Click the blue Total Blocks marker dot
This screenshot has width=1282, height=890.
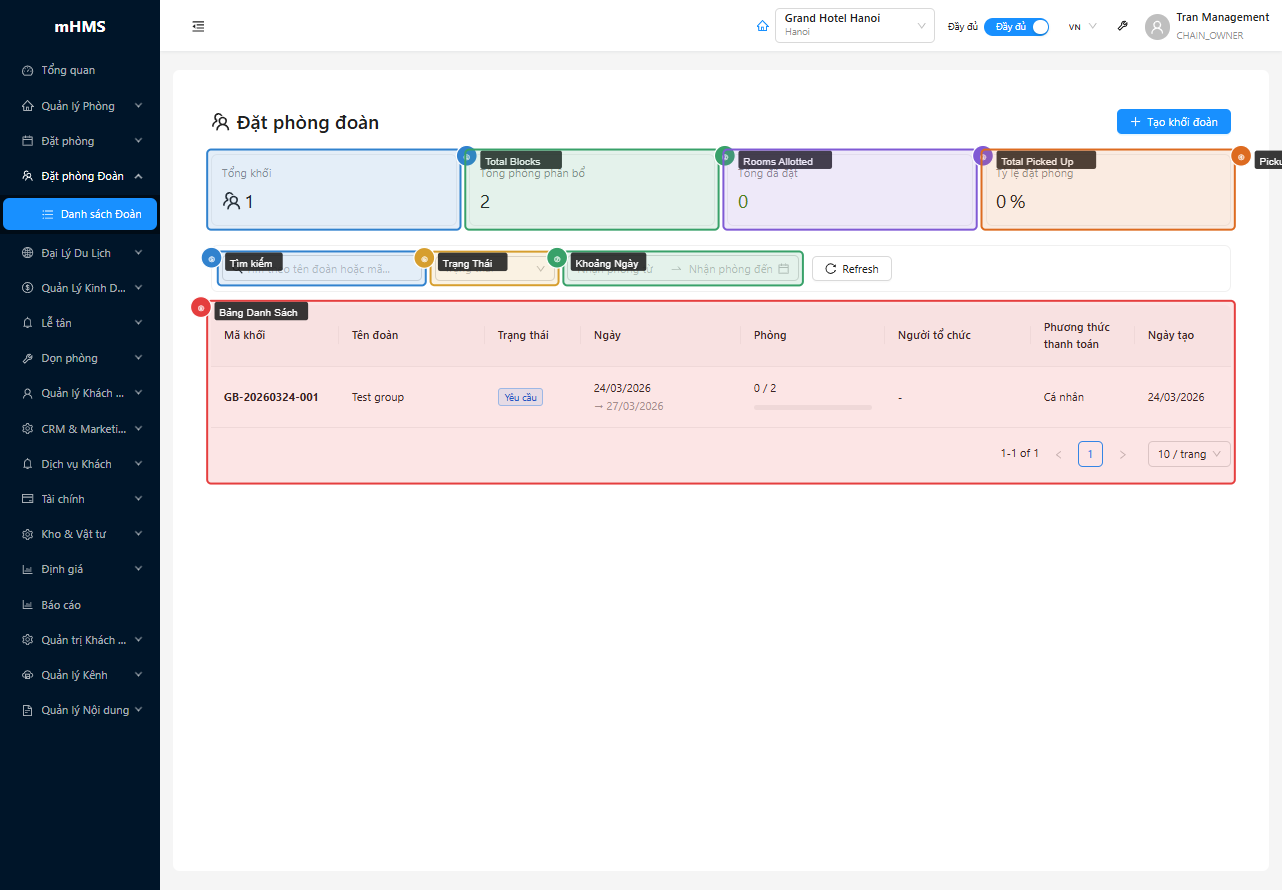(466, 156)
